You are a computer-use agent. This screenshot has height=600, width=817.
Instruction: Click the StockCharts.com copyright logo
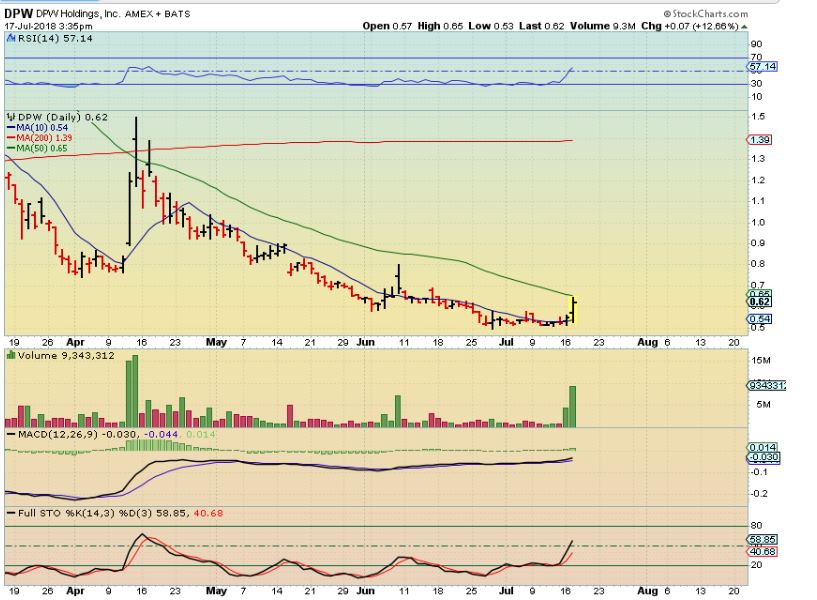click(x=705, y=14)
